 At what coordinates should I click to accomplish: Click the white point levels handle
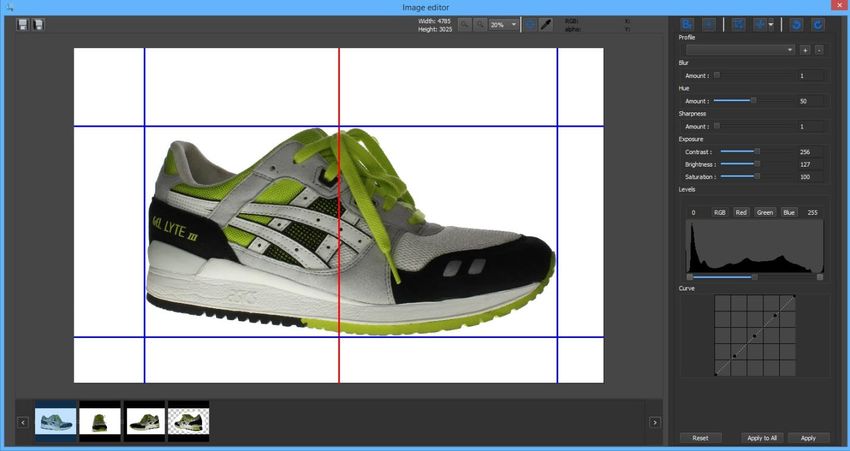point(820,277)
